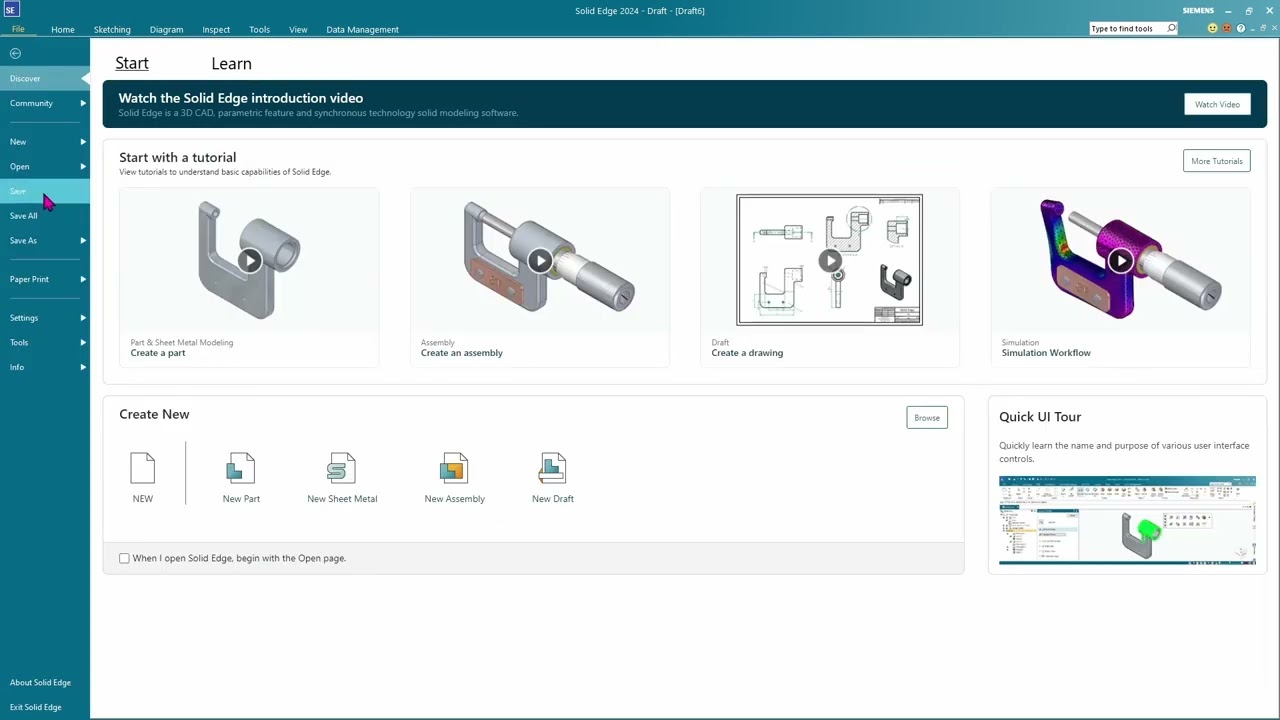The height and width of the screenshot is (720, 1280).
Task: Minimize the inner document window
Action: 1252,29
